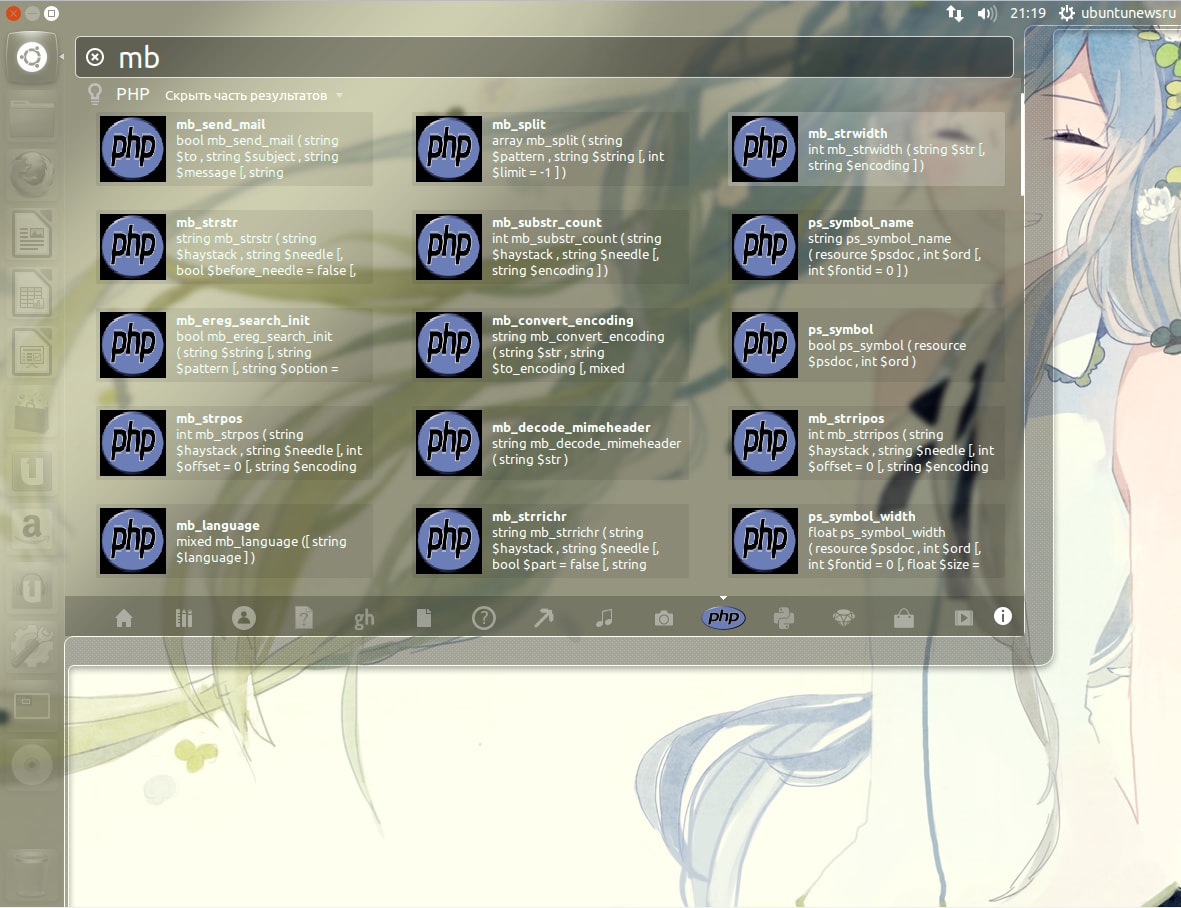Open the sound volume indicator

click(x=987, y=13)
